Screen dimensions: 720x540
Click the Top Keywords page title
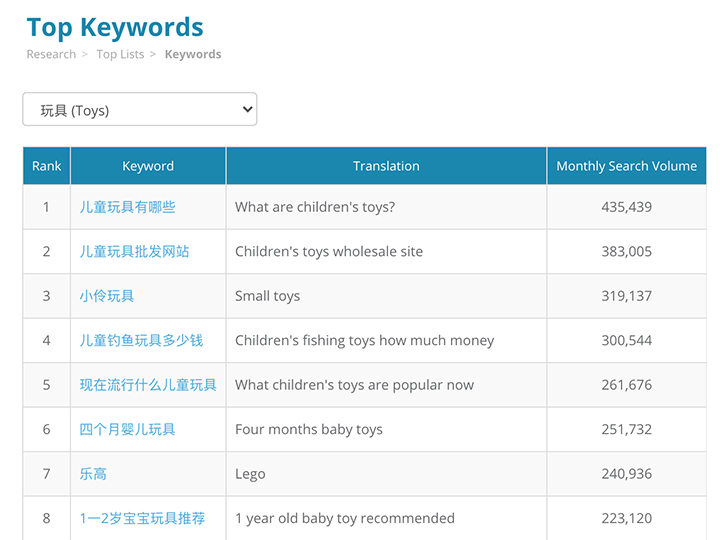(x=115, y=27)
